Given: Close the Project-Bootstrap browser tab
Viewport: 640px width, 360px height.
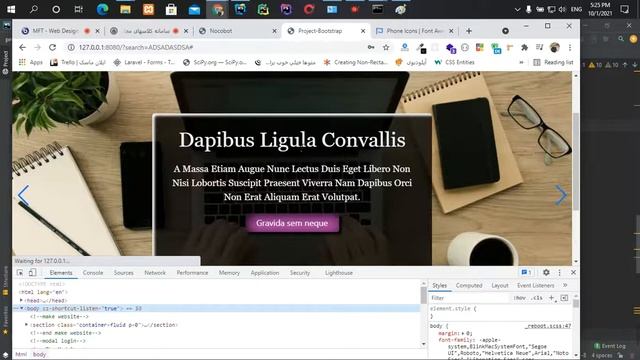Looking at the screenshot, I should pos(363,31).
